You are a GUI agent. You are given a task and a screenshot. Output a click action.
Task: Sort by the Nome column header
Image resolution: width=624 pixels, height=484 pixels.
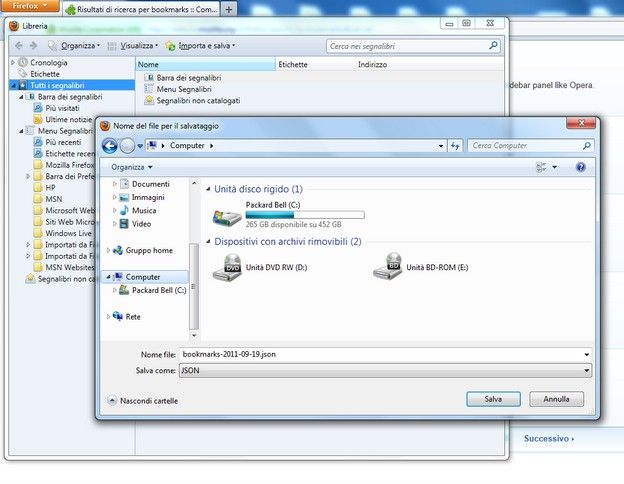pyautogui.click(x=205, y=64)
